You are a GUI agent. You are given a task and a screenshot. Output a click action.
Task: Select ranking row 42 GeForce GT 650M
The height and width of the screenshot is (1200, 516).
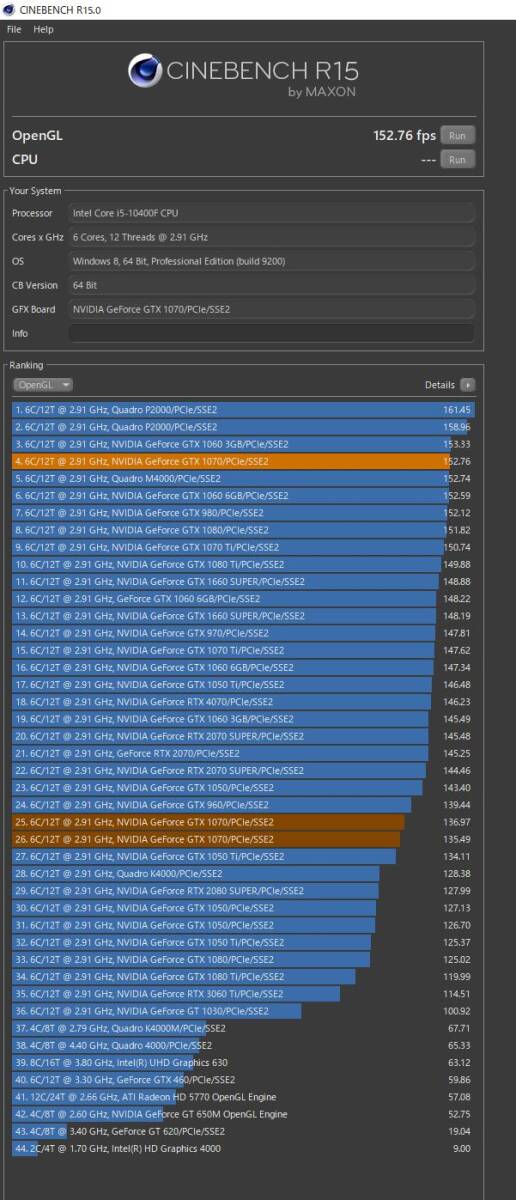(243, 1113)
